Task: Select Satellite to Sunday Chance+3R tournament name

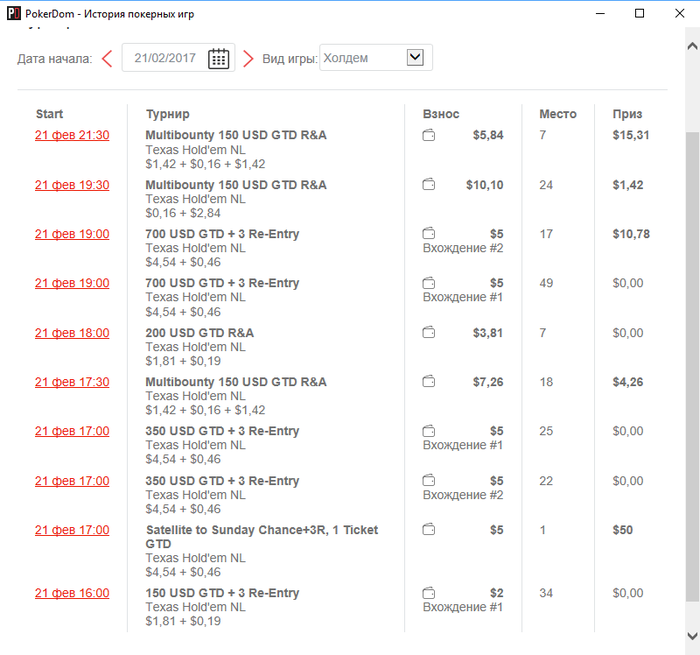Action: pyautogui.click(x=262, y=537)
